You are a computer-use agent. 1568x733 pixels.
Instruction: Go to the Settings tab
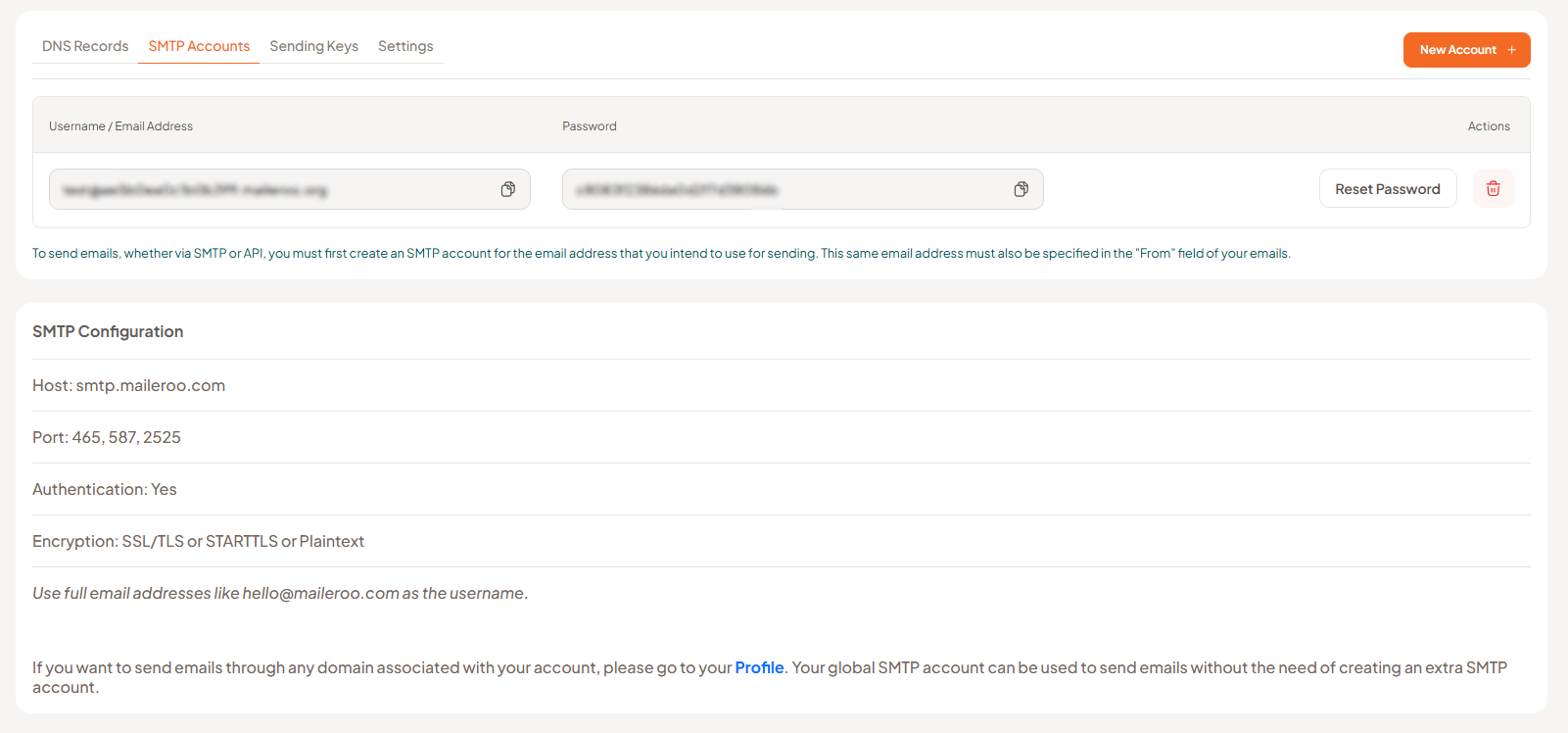pos(405,46)
